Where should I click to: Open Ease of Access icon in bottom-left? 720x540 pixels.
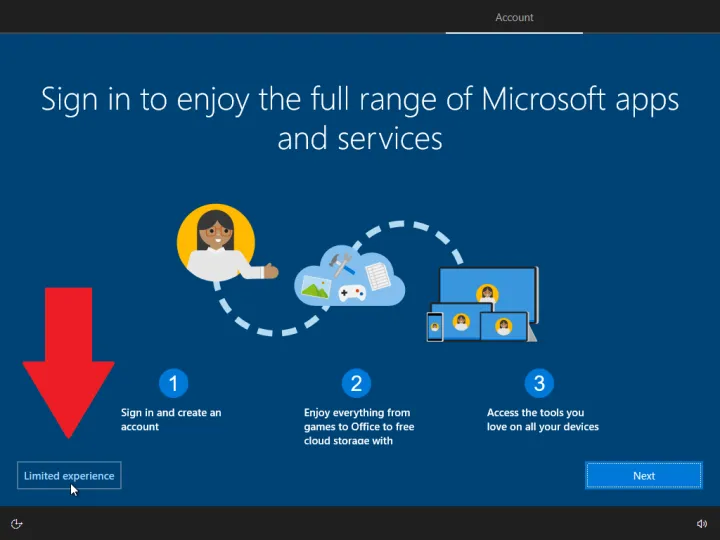tap(17, 523)
